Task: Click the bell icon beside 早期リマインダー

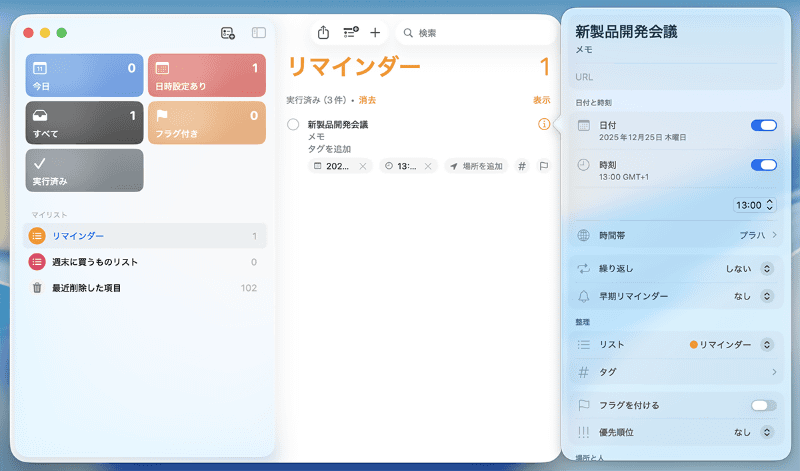Action: (583, 296)
